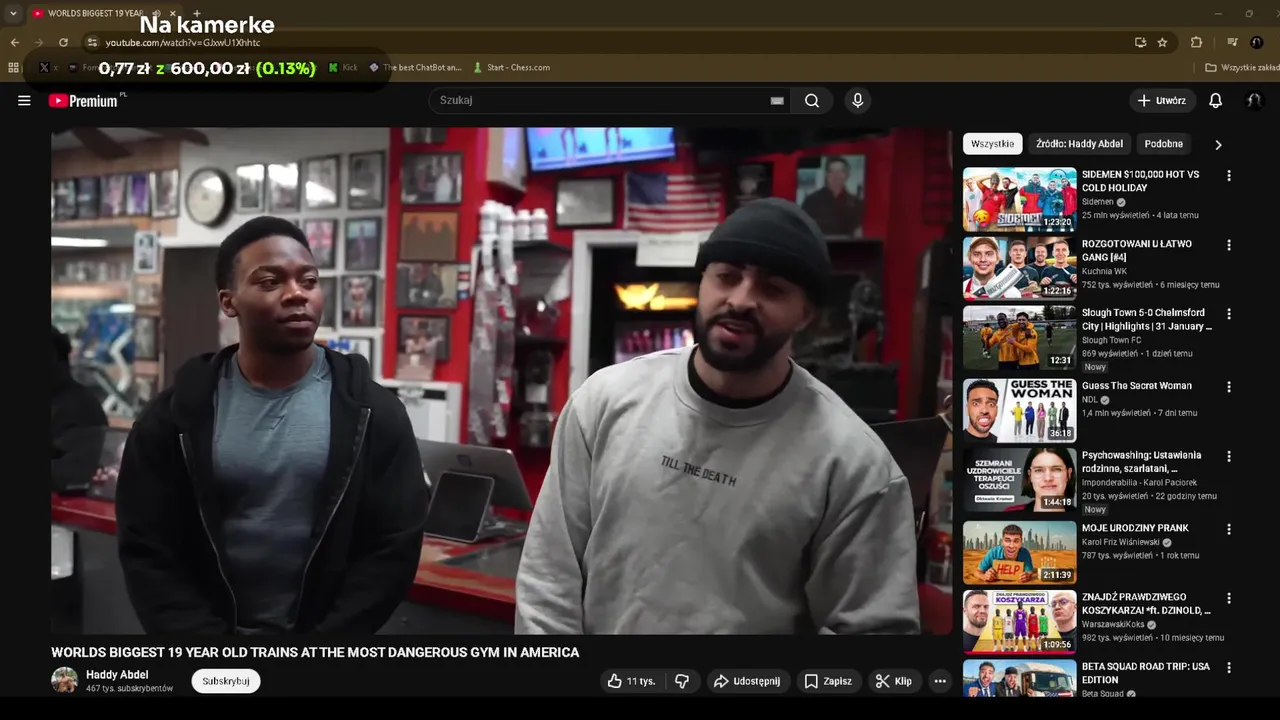This screenshot has width=1280, height=720.
Task: Open the Haddy Abdel channel name link
Action: point(117,675)
